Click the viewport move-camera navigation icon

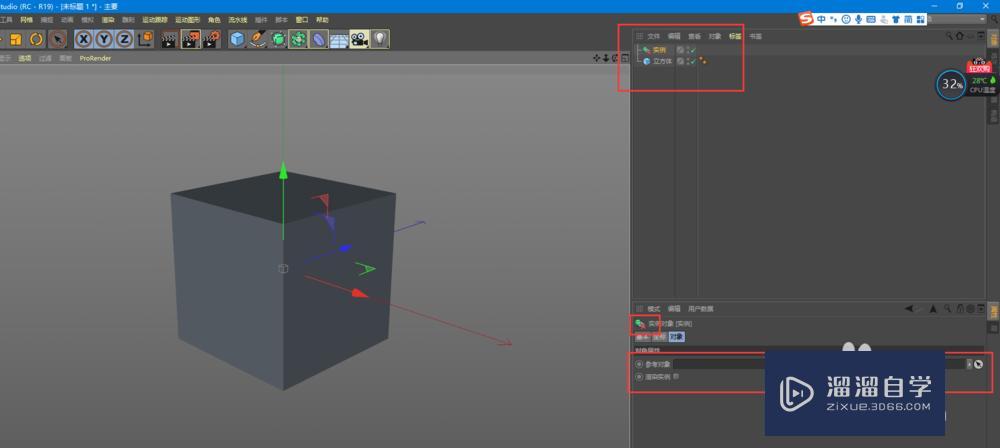[597, 58]
